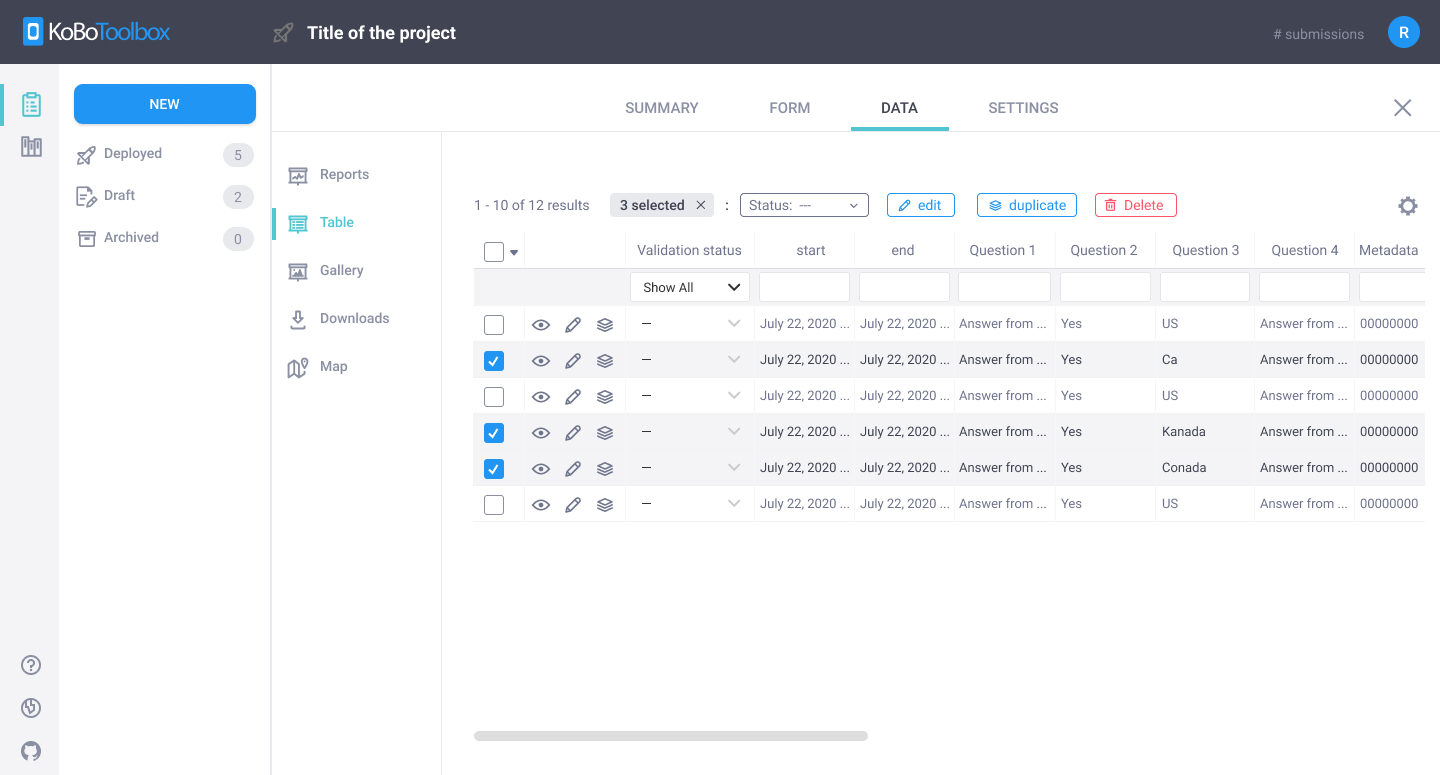The height and width of the screenshot is (775, 1440).
Task: Open the Map view
Action: coord(334,366)
